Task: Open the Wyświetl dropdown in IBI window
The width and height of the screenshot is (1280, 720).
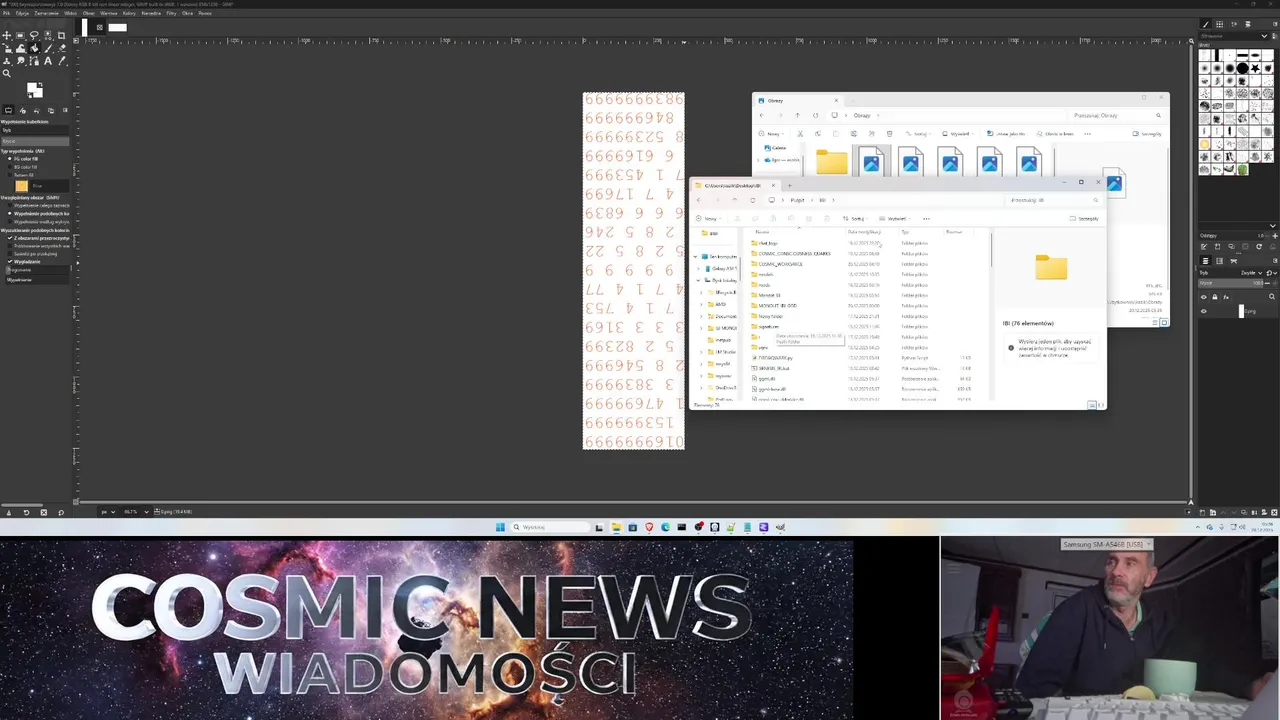Action: point(895,218)
